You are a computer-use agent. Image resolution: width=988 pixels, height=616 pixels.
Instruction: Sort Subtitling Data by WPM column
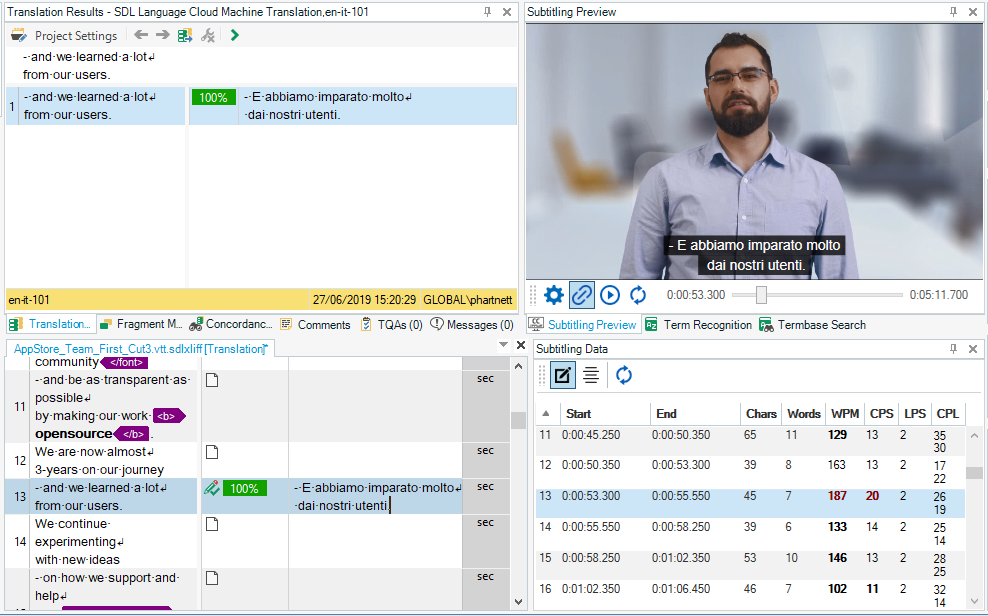845,414
